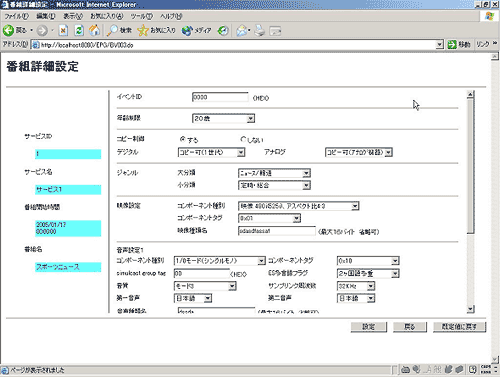The height and width of the screenshot is (377, 500).
Task: Open the analog copy control dropdown
Action: click(x=359, y=152)
